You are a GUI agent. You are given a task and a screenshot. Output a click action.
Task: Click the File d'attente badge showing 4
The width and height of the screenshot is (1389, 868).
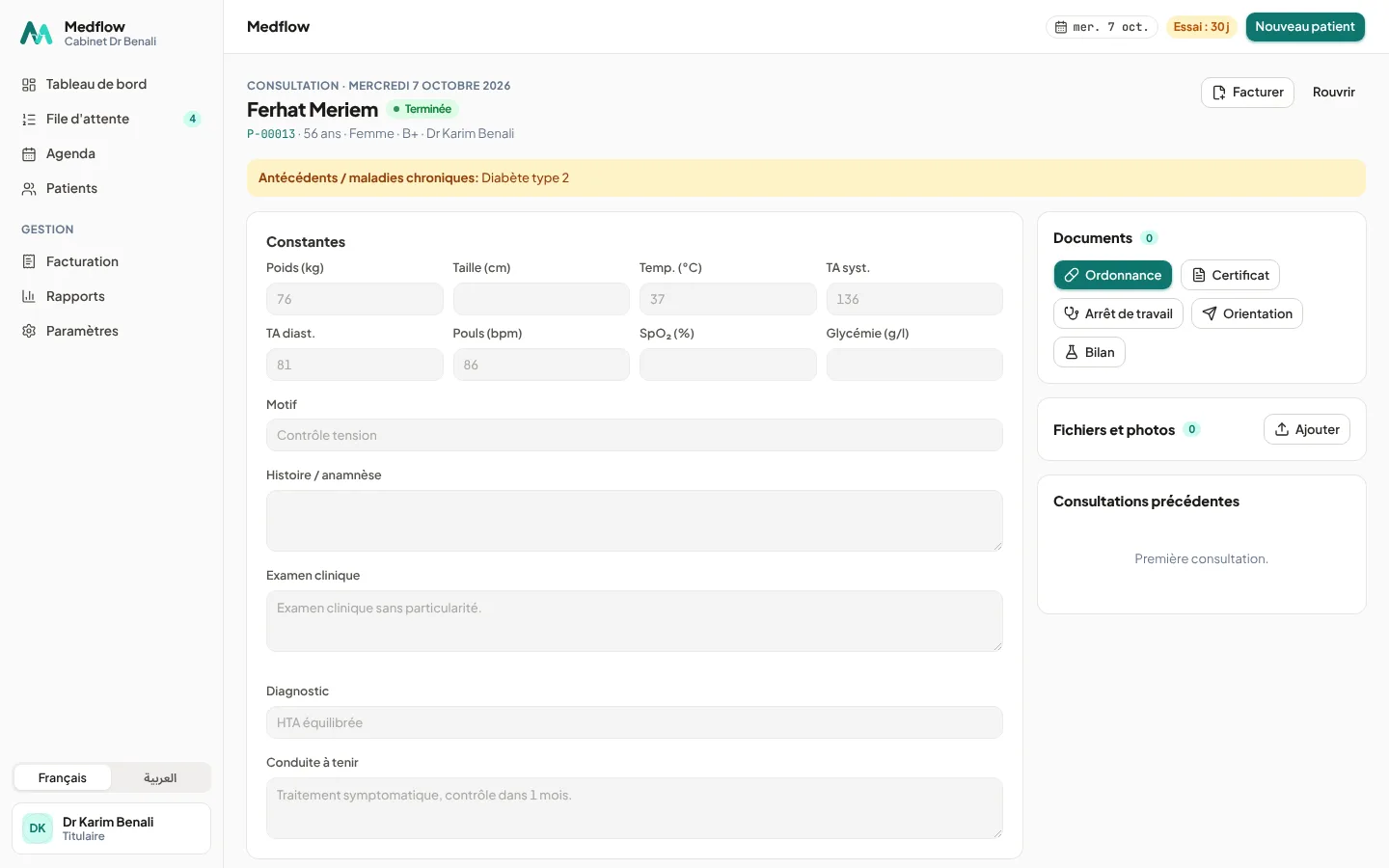click(192, 119)
